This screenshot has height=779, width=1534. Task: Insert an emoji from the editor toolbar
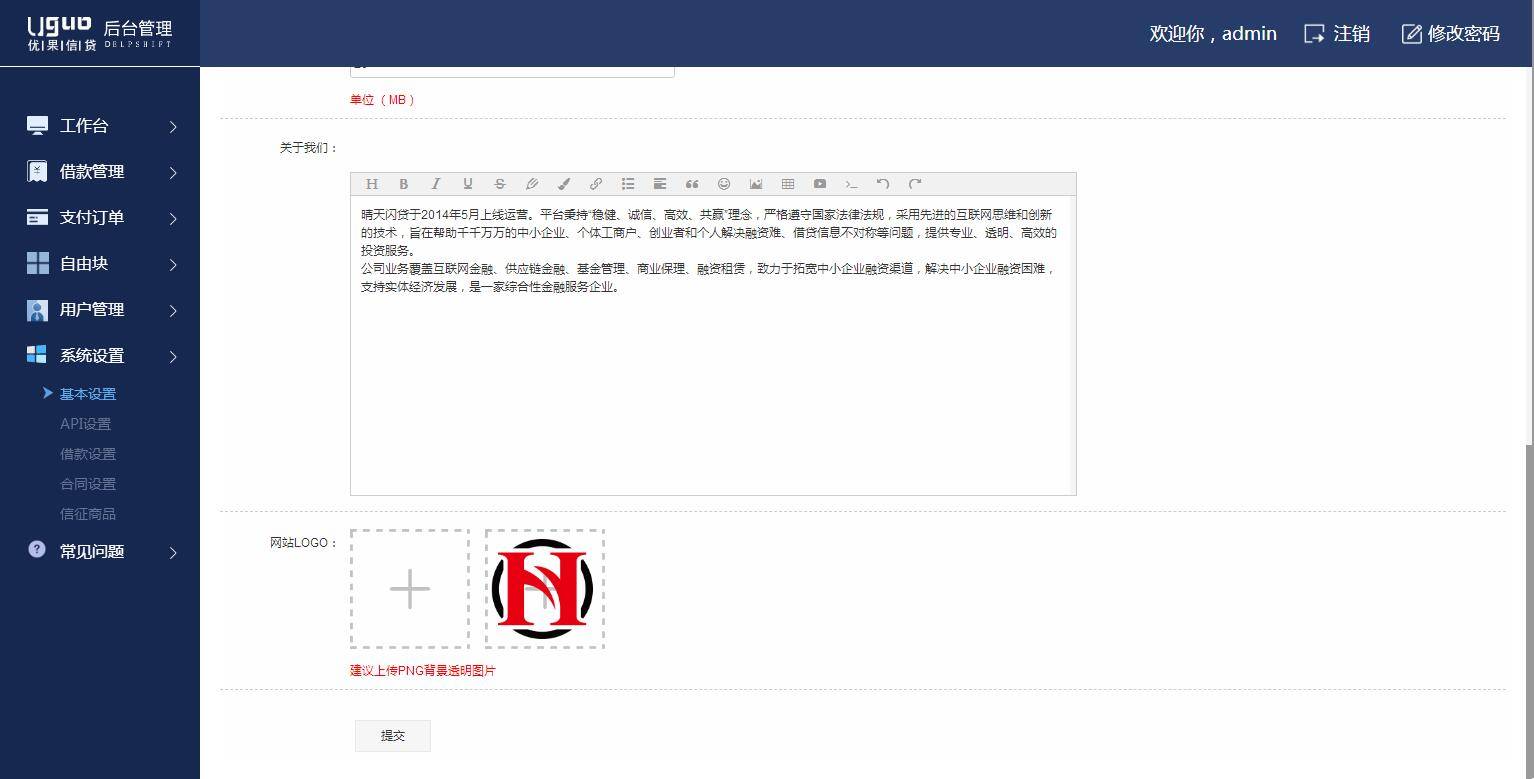click(x=723, y=184)
